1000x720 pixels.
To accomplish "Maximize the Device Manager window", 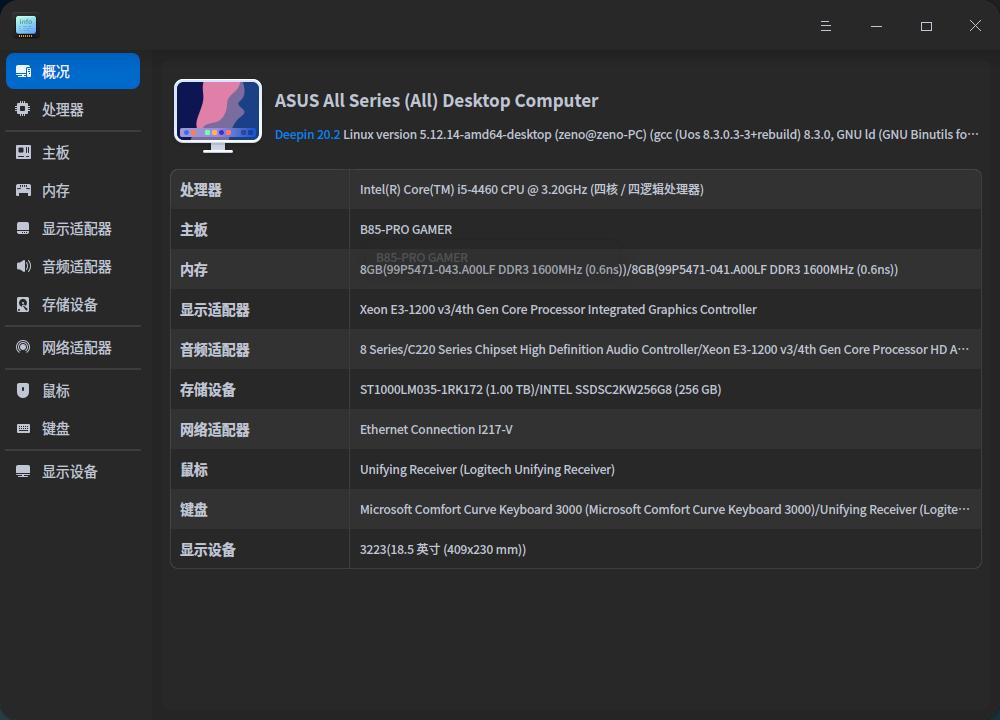I will click(926, 26).
